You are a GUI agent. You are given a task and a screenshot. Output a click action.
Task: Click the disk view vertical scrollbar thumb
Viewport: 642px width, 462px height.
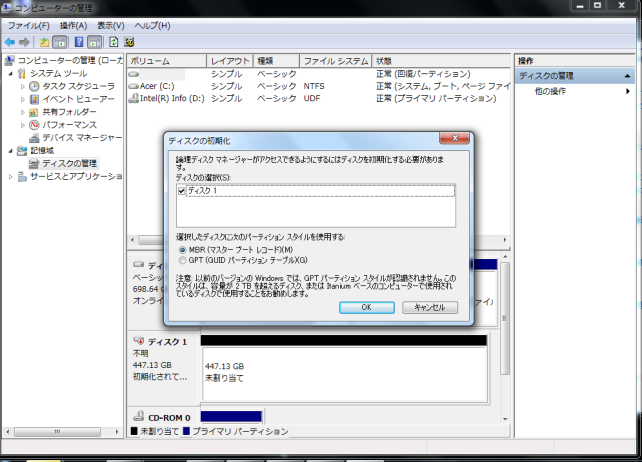click(505, 318)
